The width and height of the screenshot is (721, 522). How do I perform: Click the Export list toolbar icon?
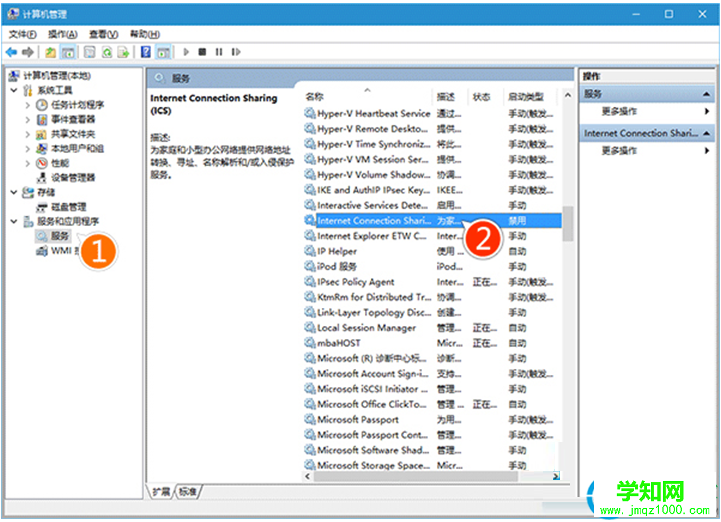[123, 52]
